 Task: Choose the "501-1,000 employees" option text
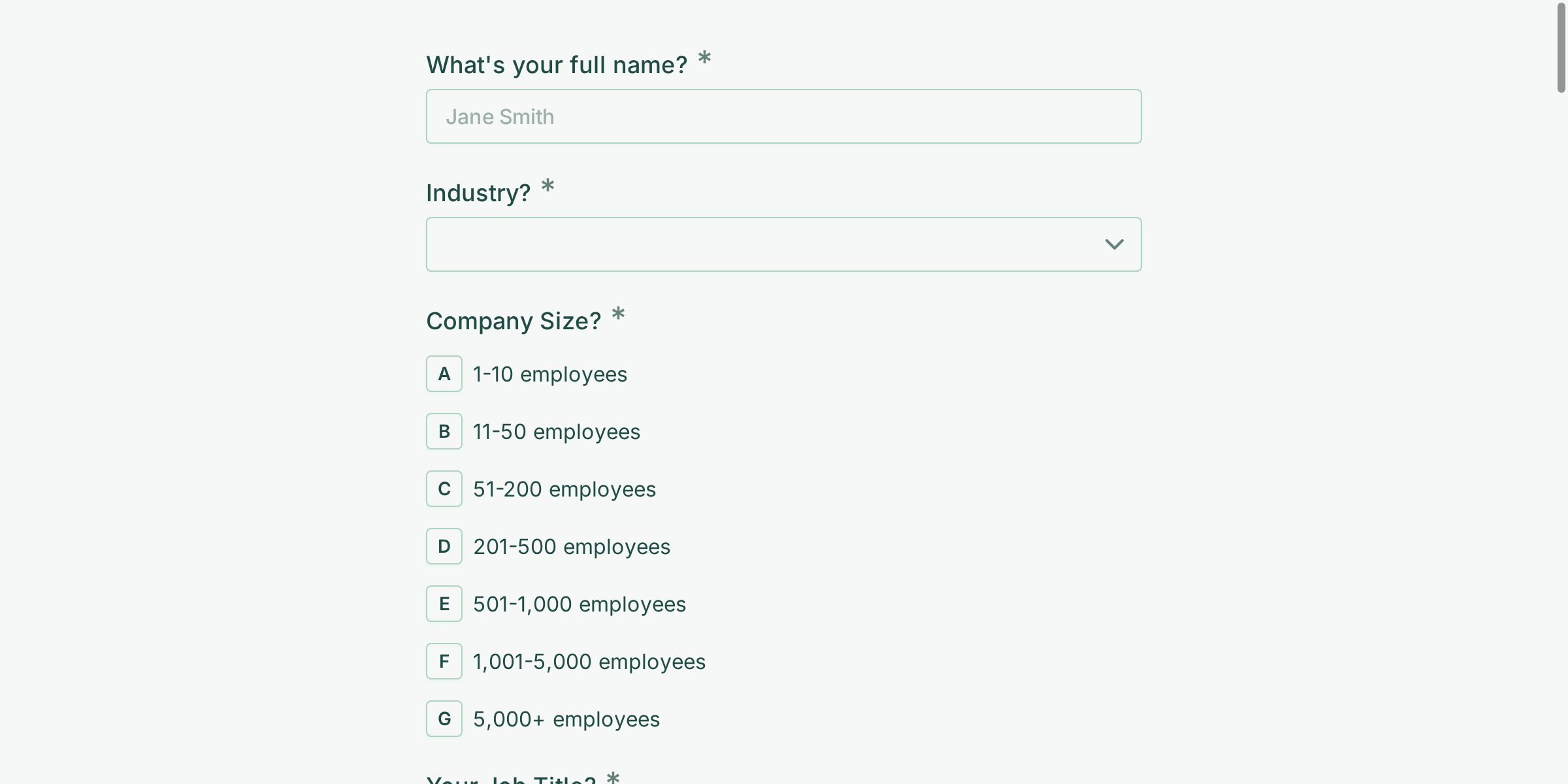(579, 604)
